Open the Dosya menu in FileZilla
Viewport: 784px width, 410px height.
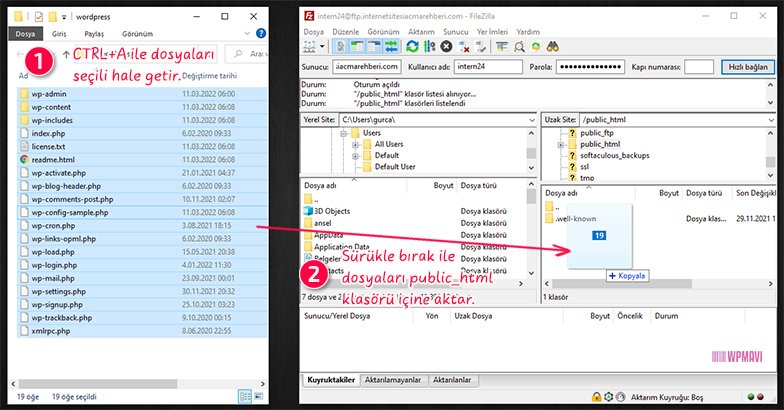click(314, 32)
